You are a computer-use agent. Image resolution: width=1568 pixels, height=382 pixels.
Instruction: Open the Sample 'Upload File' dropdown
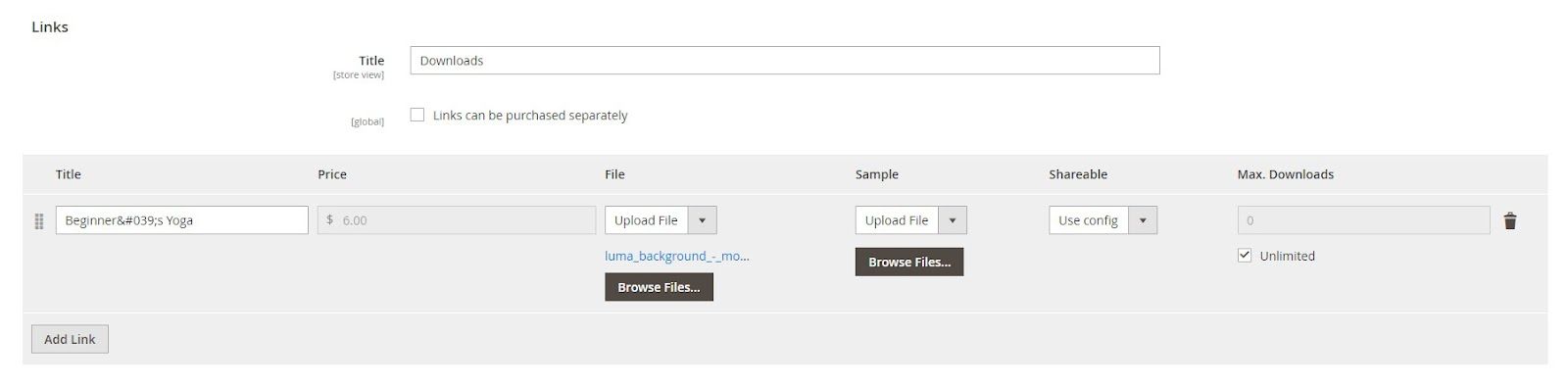(x=911, y=220)
